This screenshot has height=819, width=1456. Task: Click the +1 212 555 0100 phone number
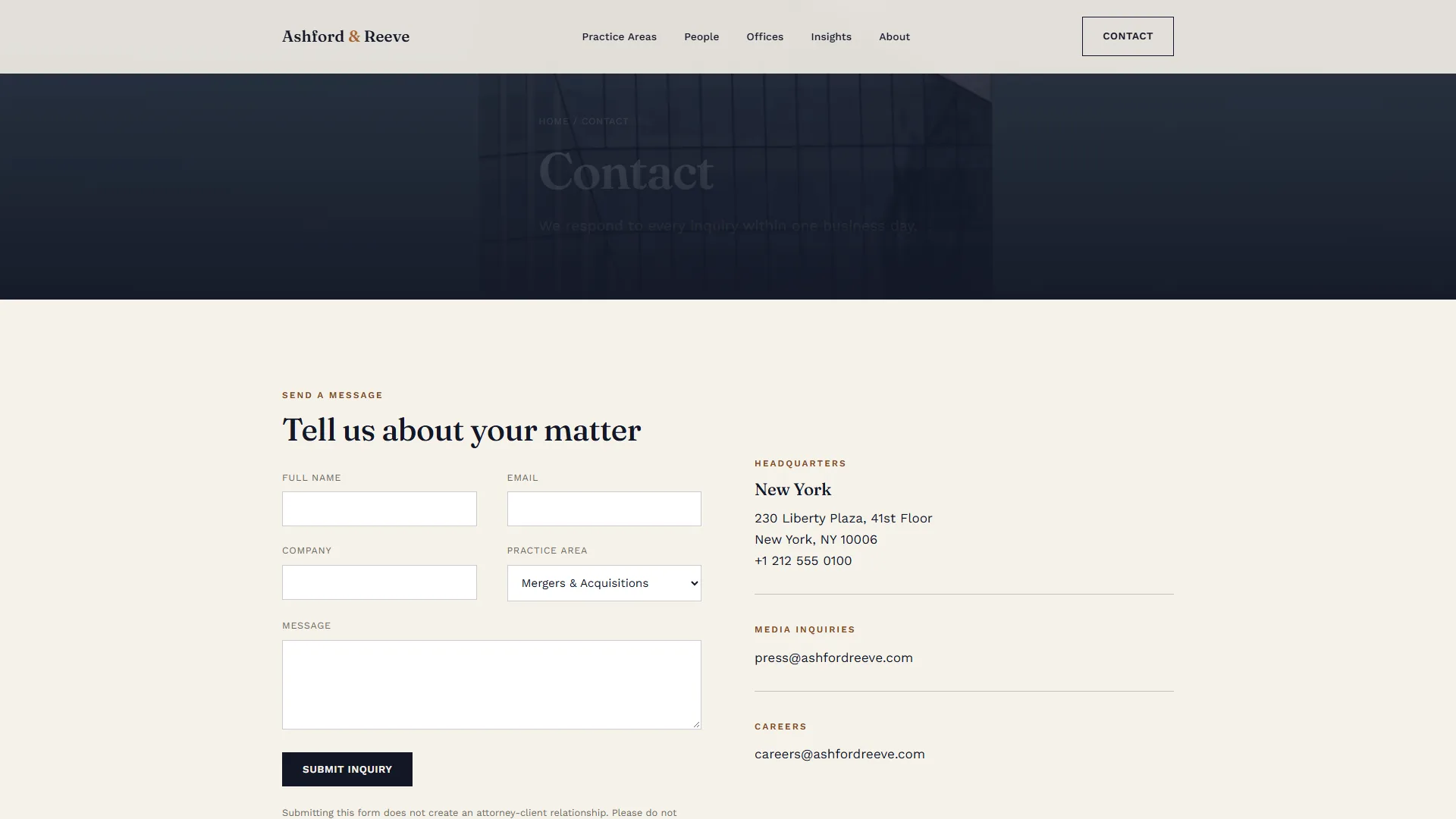(803, 560)
